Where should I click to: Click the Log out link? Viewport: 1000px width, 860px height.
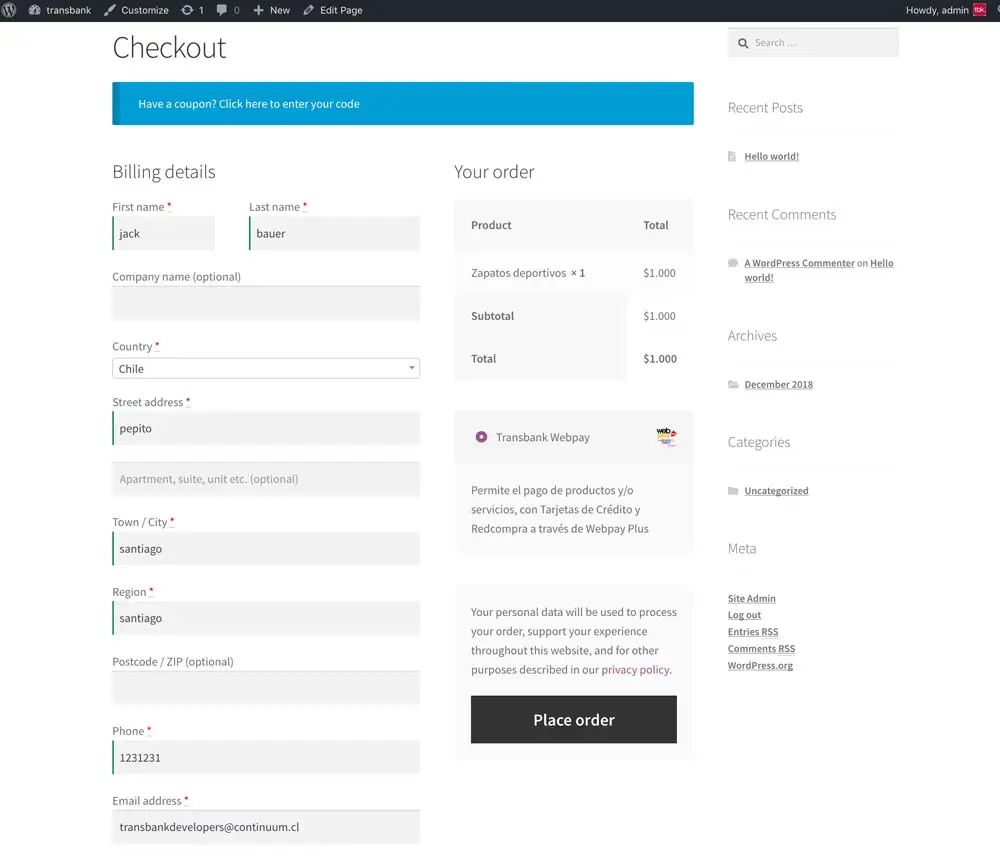click(x=744, y=615)
